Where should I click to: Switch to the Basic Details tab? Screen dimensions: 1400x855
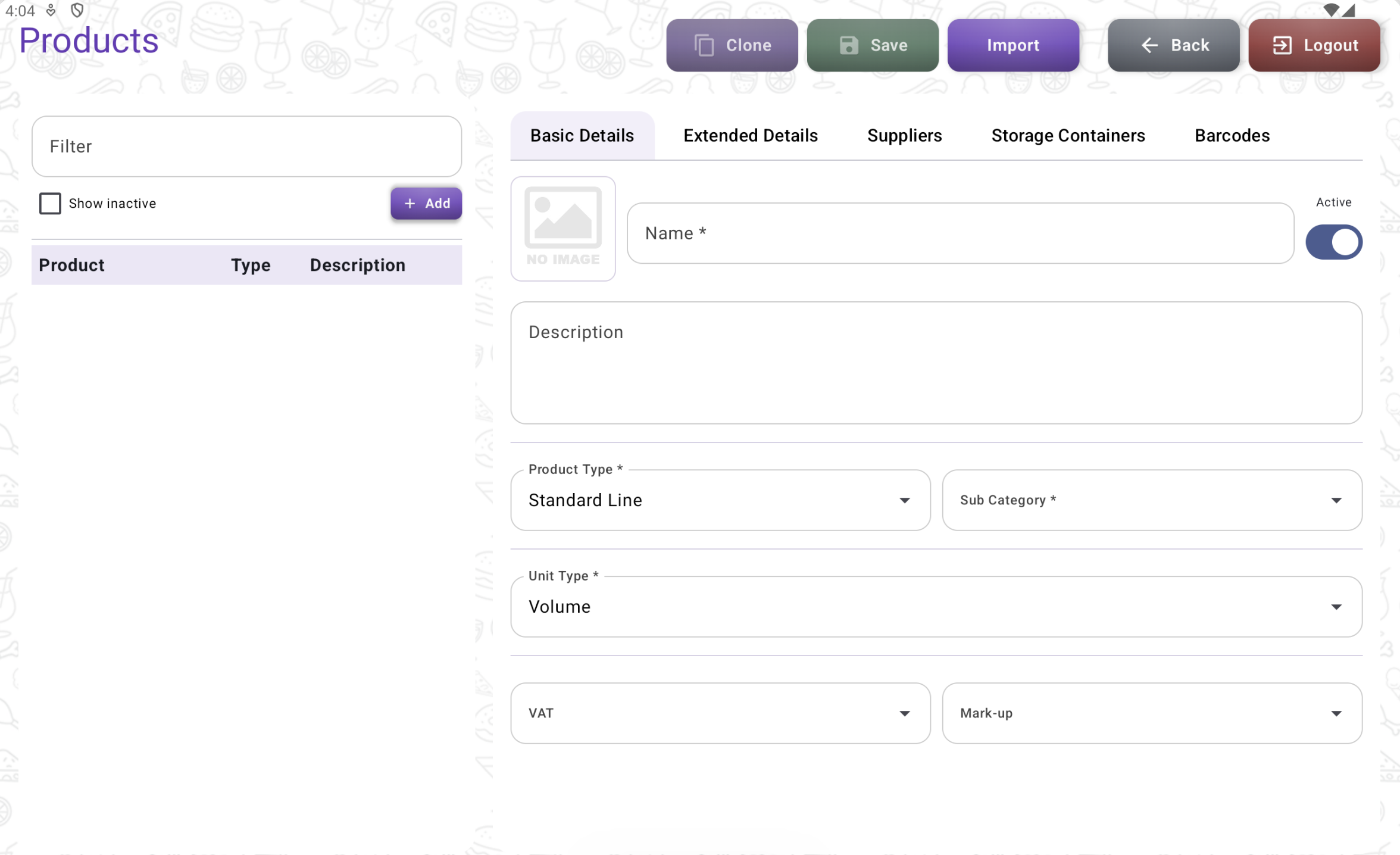(x=582, y=136)
